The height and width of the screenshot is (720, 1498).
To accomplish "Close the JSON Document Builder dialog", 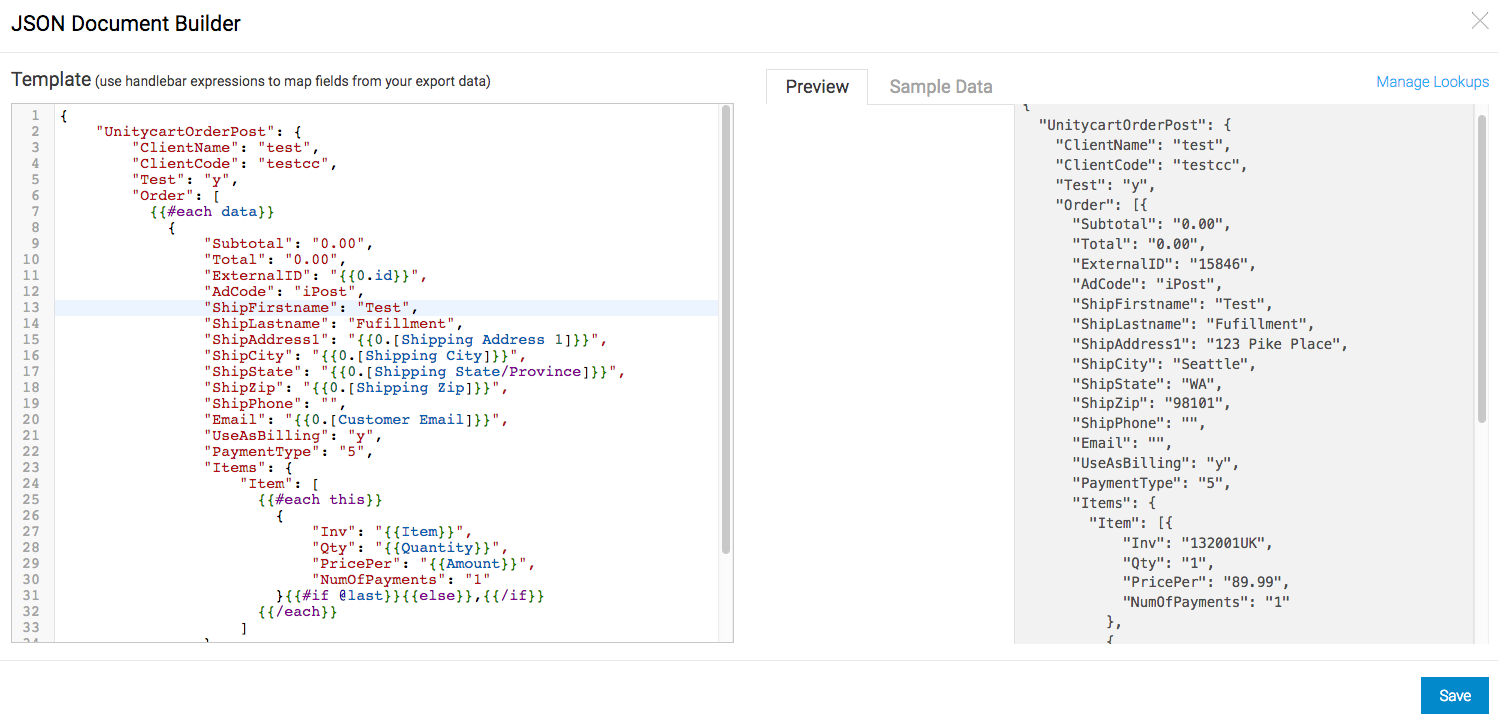I will pyautogui.click(x=1480, y=21).
